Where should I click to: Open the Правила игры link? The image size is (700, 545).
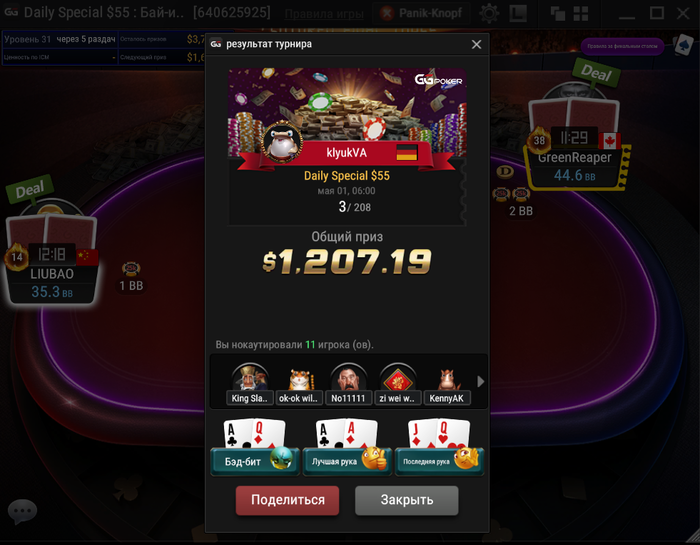pos(324,14)
